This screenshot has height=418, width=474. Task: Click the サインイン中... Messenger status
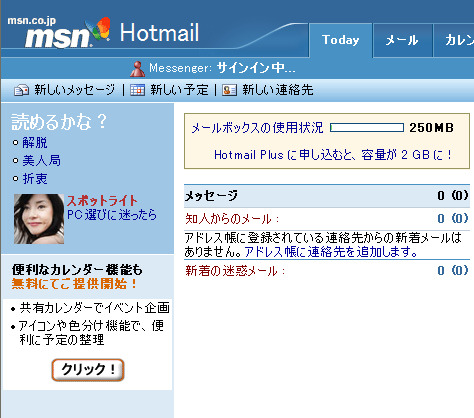point(256,68)
